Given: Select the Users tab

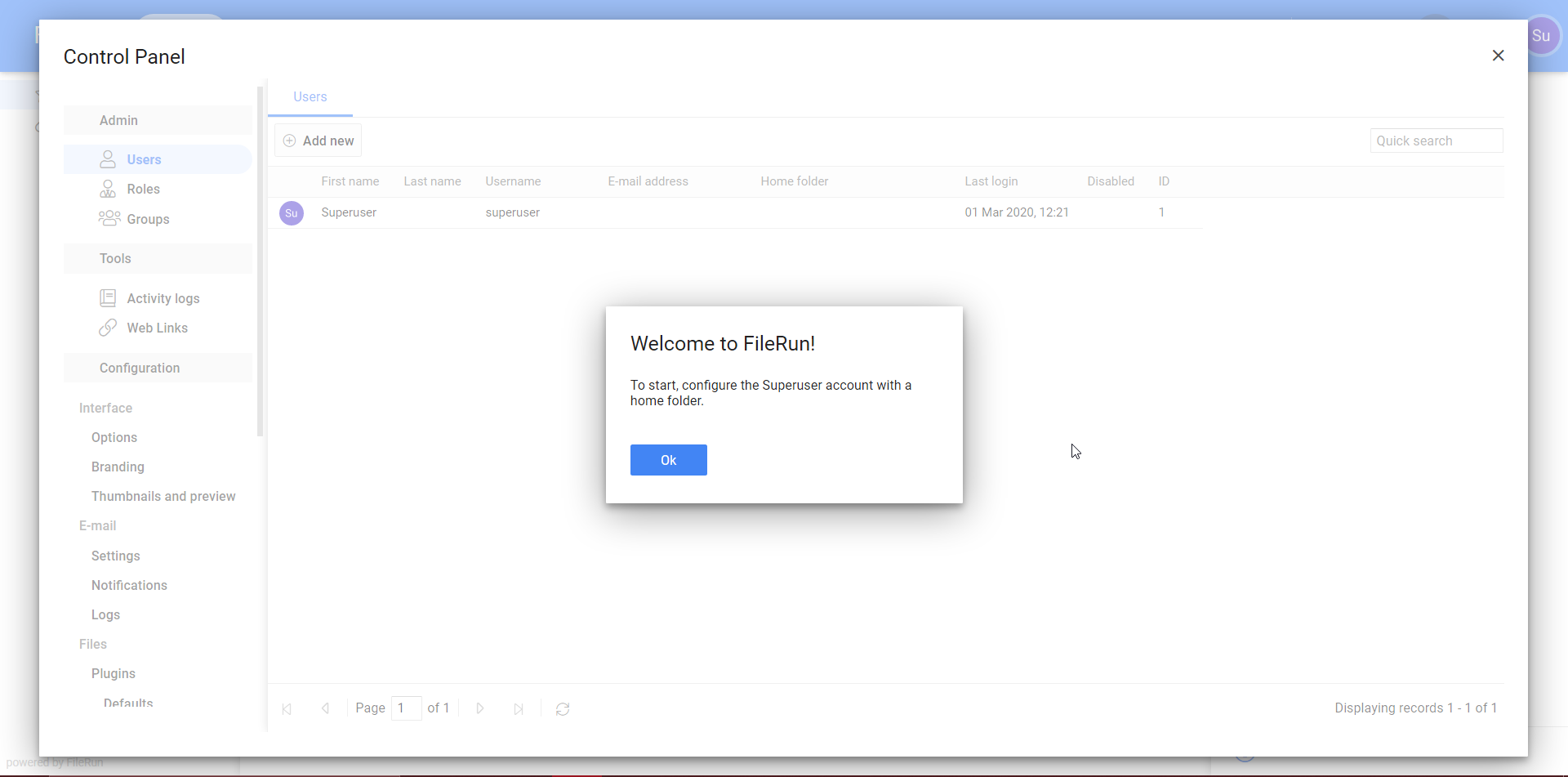Looking at the screenshot, I should [310, 96].
